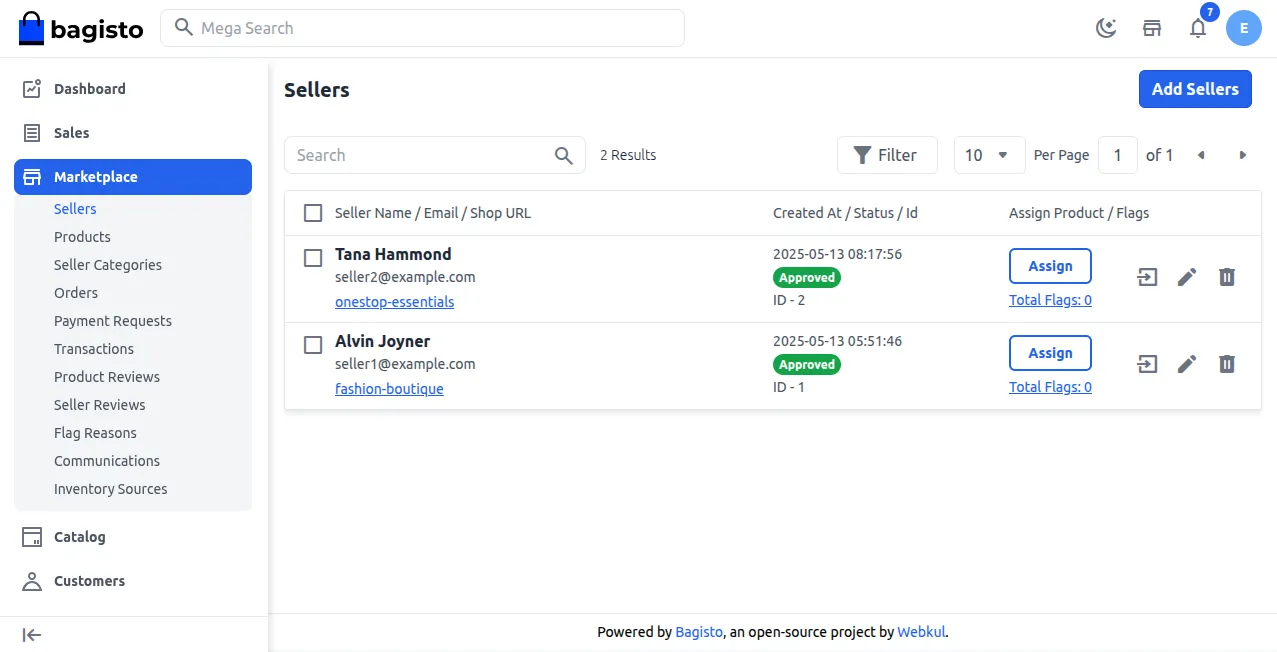Viewport: 1277px width, 652px height.
Task: Open the user profile avatar menu
Action: (1244, 28)
